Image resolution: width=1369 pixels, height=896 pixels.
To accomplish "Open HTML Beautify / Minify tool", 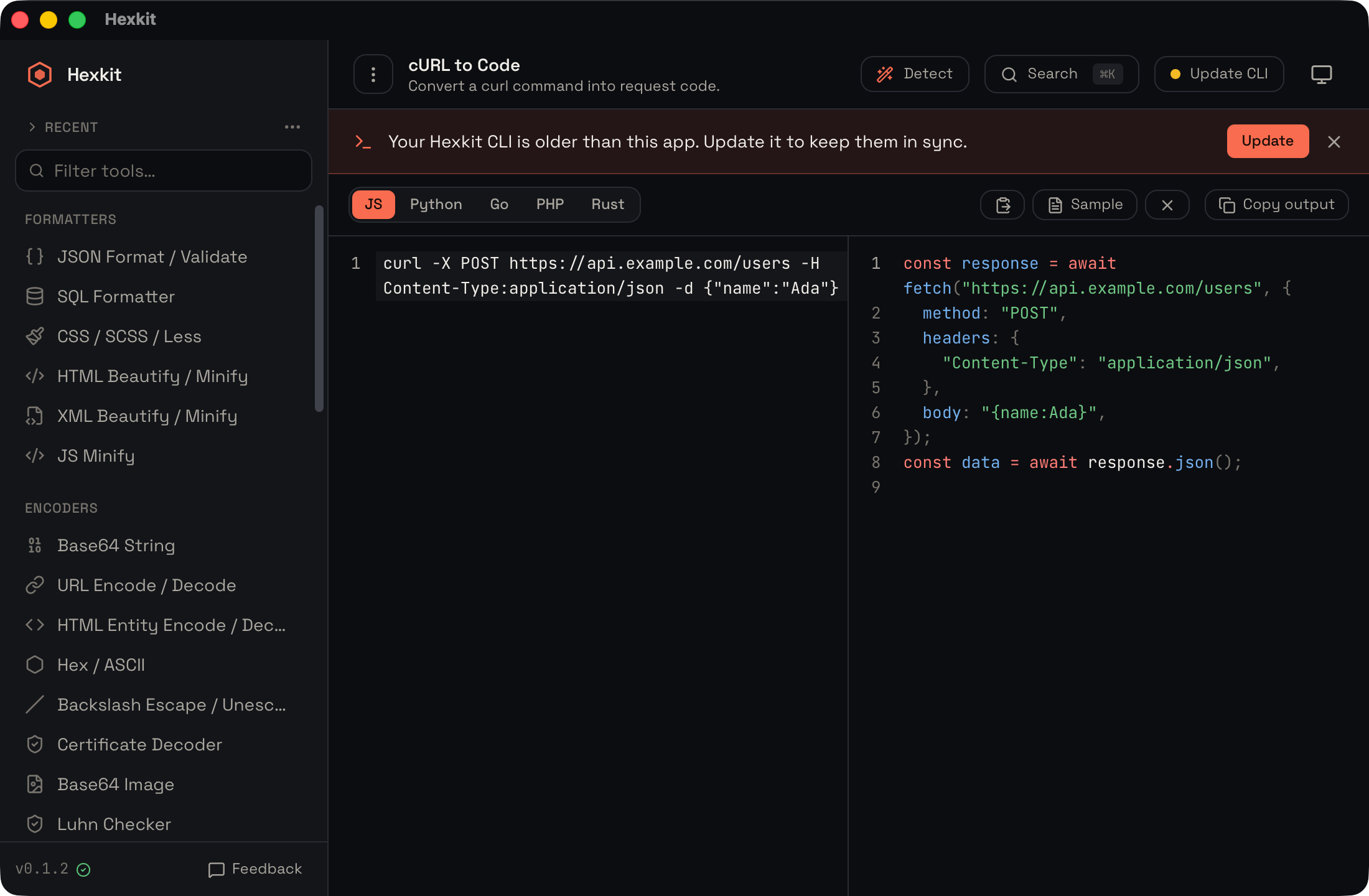I will pos(163,376).
